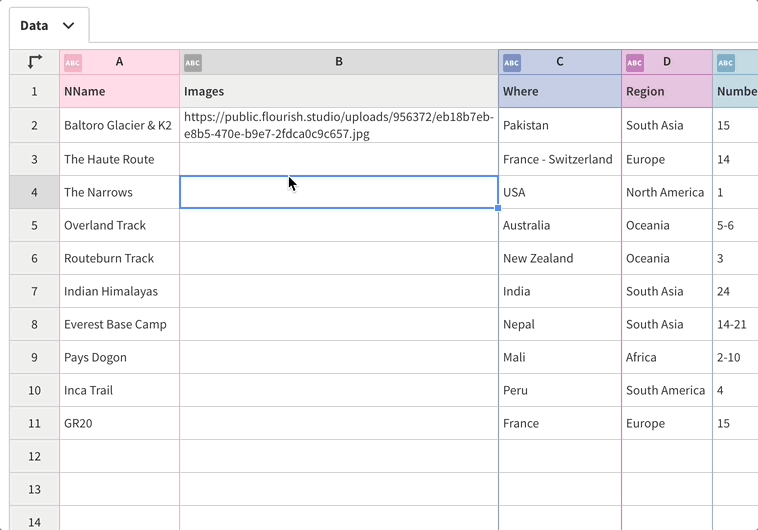Select column B header
This screenshot has width=758, height=530.
point(339,62)
